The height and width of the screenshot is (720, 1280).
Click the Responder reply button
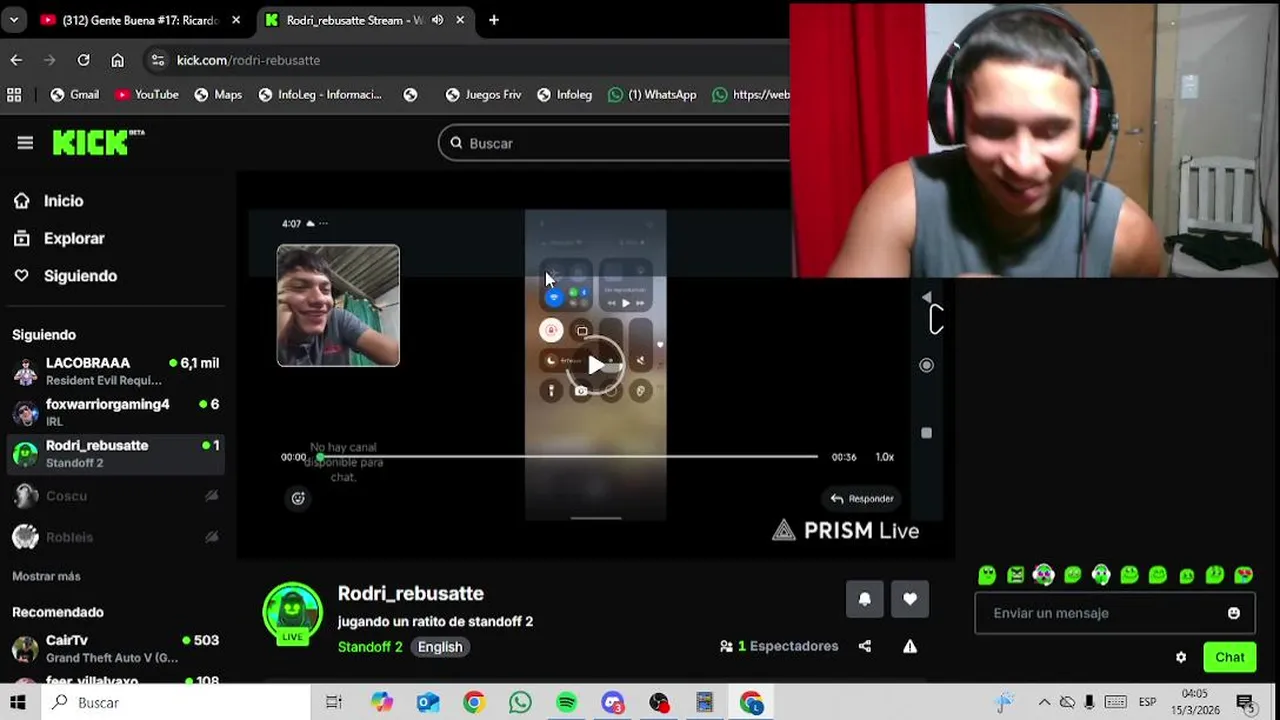tap(862, 498)
